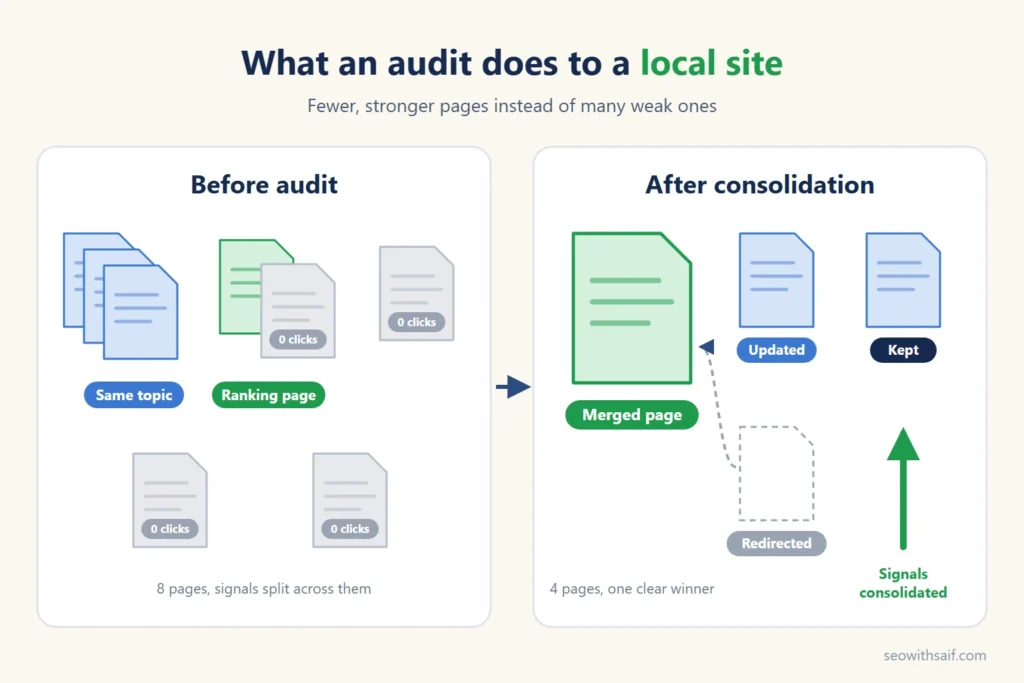Click the title 'What an audit does to a local site'
Image resolution: width=1024 pixels, height=683 pixels.
tap(512, 63)
